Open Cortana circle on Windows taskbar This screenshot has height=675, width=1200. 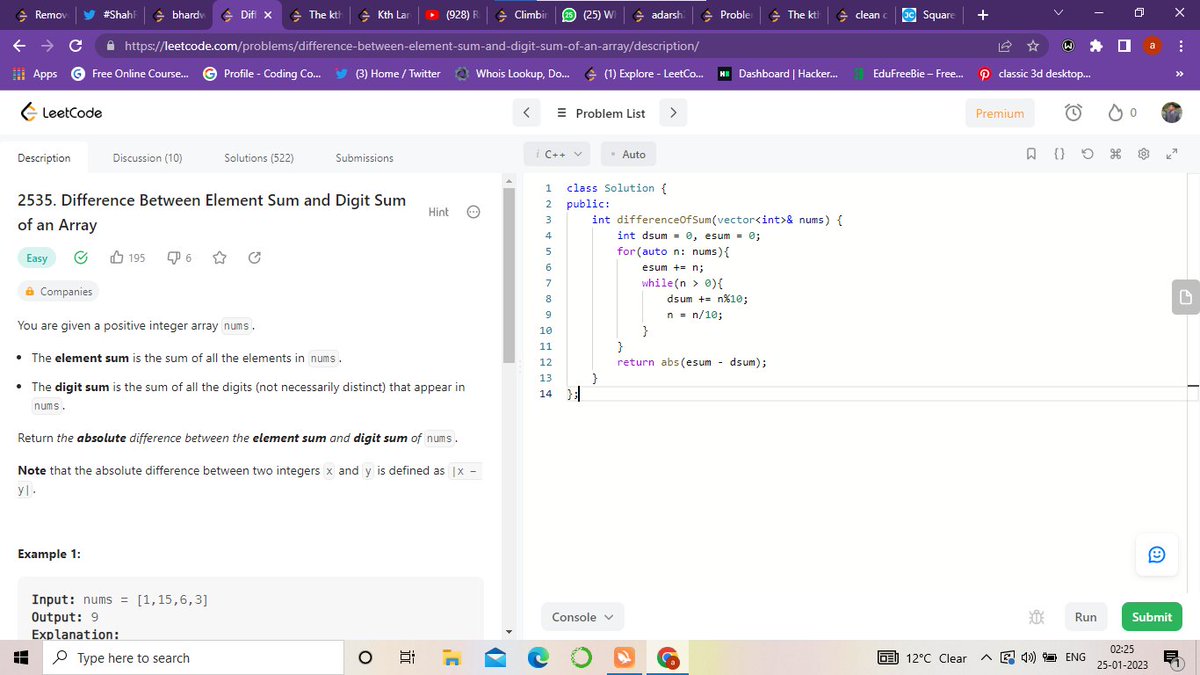[x=366, y=658]
